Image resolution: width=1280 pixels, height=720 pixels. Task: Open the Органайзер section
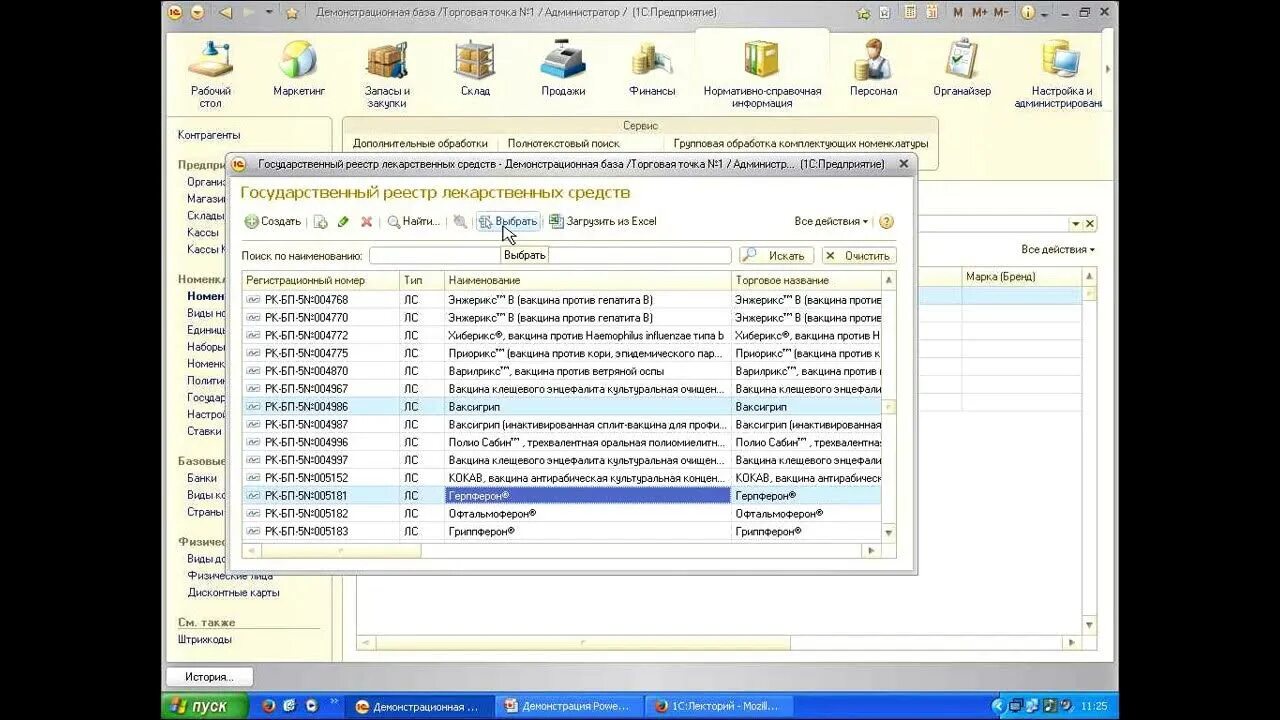point(962,69)
